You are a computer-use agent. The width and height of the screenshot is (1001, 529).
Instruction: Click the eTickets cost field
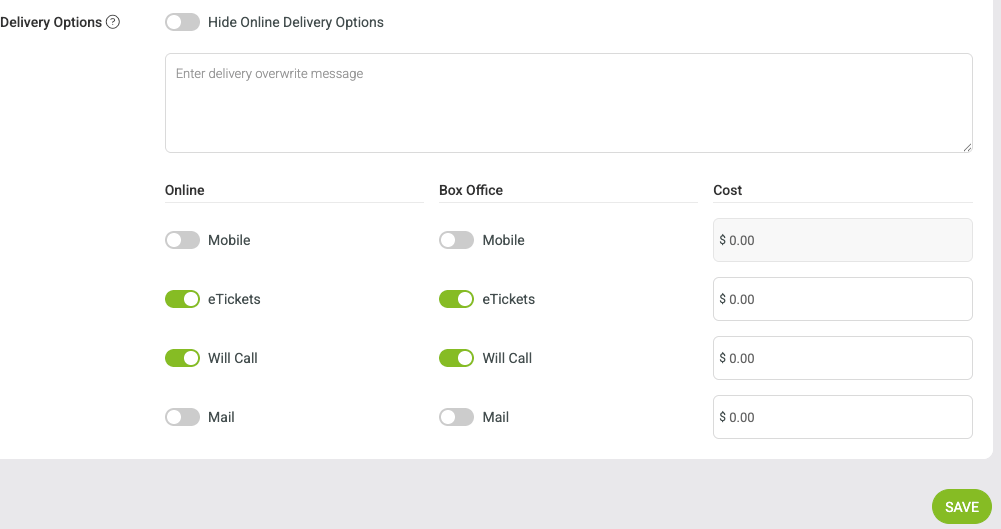tap(843, 299)
